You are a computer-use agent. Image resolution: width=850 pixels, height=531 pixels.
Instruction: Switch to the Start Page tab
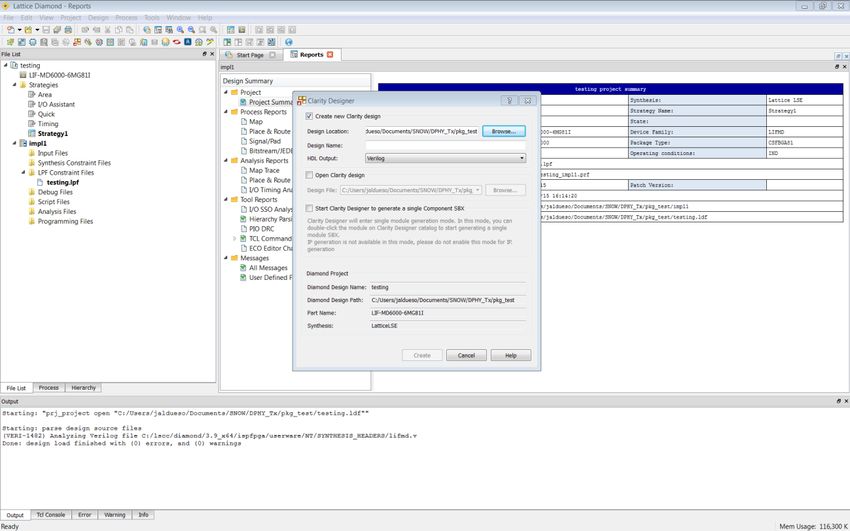click(x=250, y=55)
